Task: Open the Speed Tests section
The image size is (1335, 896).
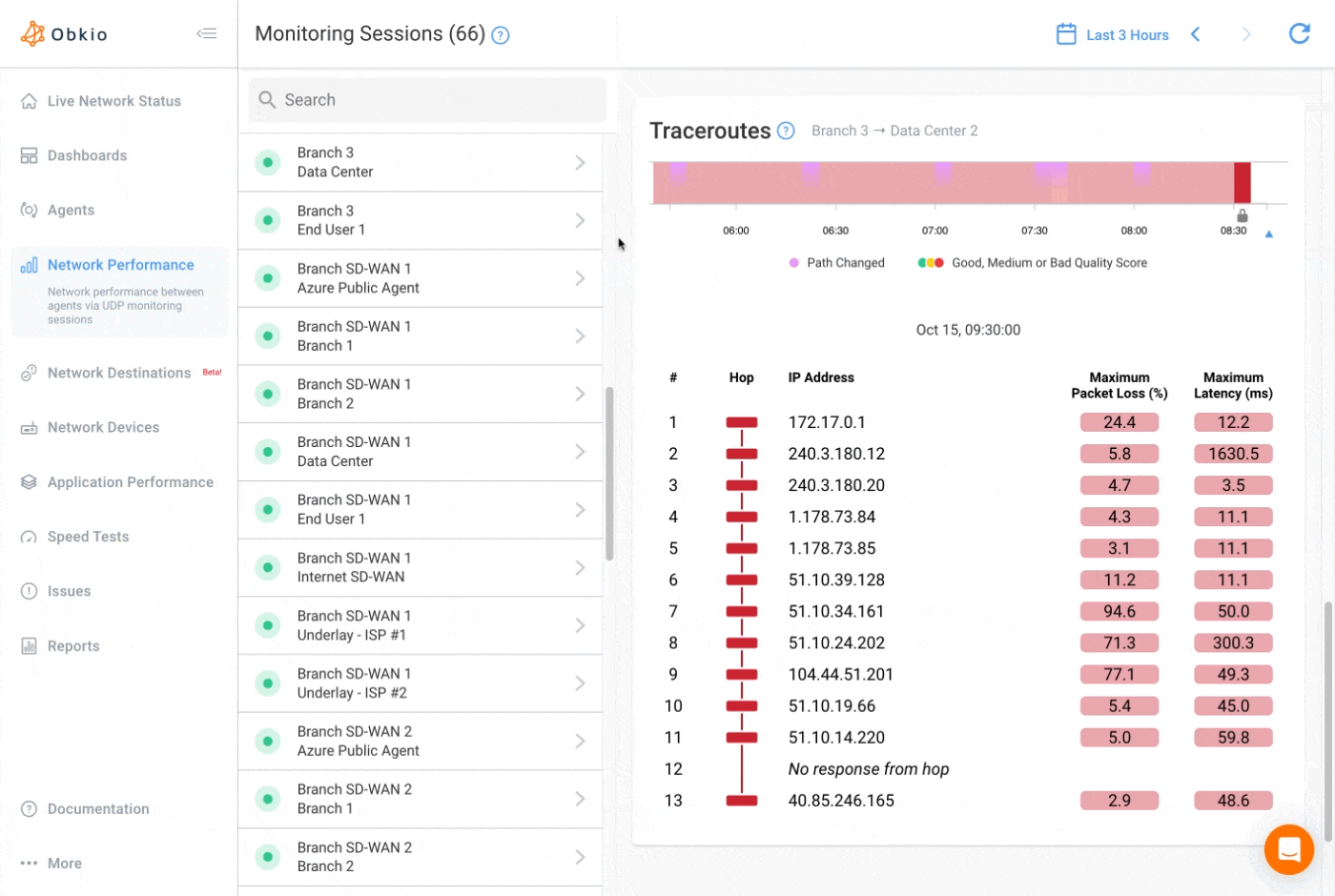Action: coord(89,537)
